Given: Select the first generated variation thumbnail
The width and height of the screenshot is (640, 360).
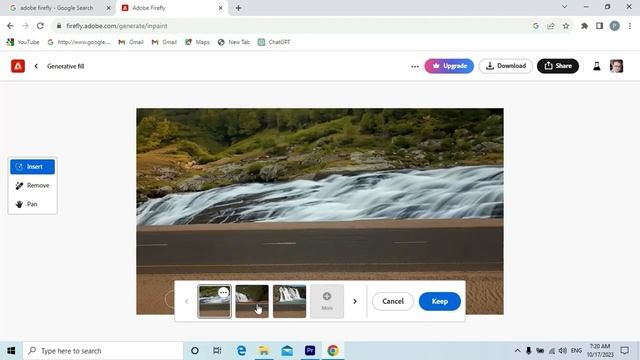Looking at the screenshot, I should tap(214, 301).
